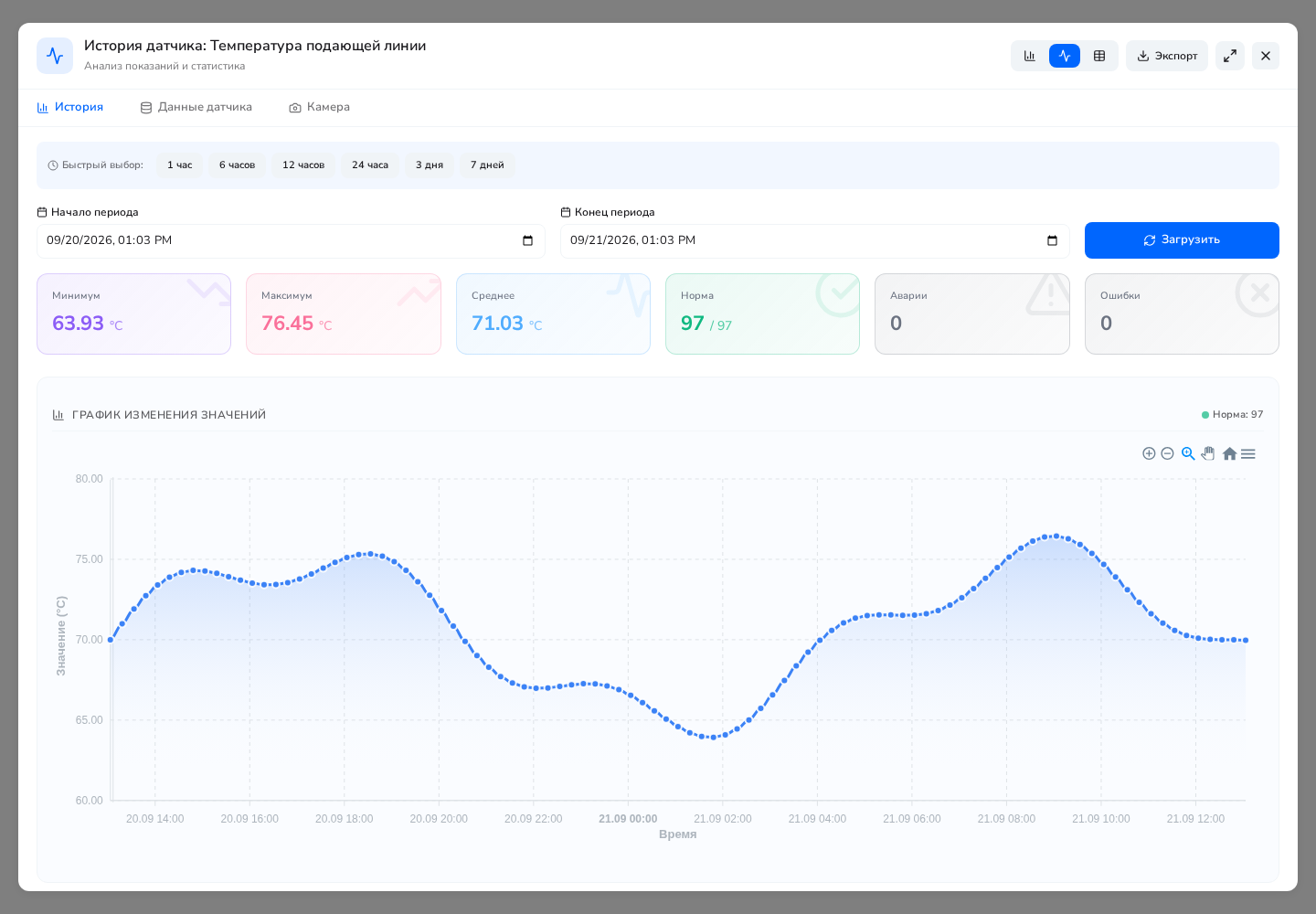Toggle the Норма: 97 legend series
The image size is (1316, 914).
[x=1233, y=415]
